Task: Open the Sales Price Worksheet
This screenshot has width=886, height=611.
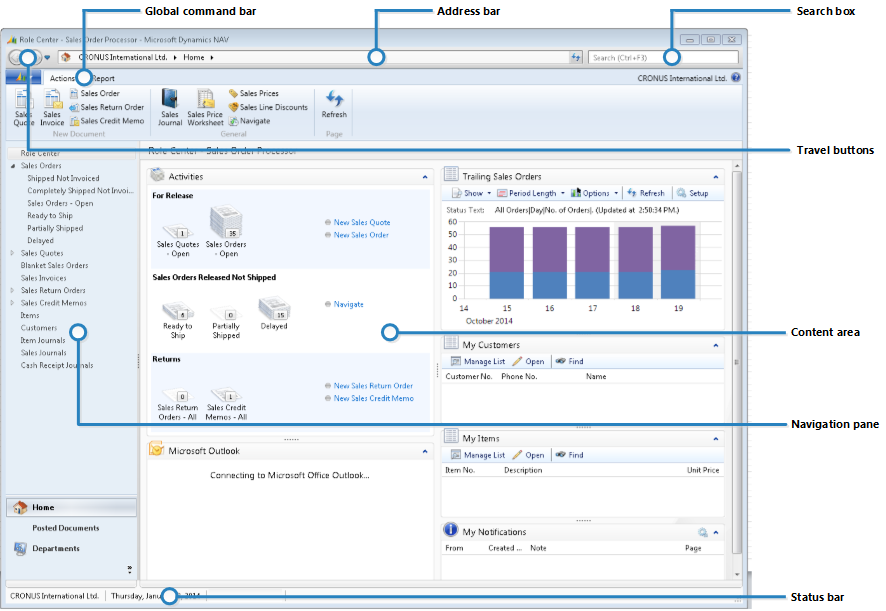Action: point(204,104)
